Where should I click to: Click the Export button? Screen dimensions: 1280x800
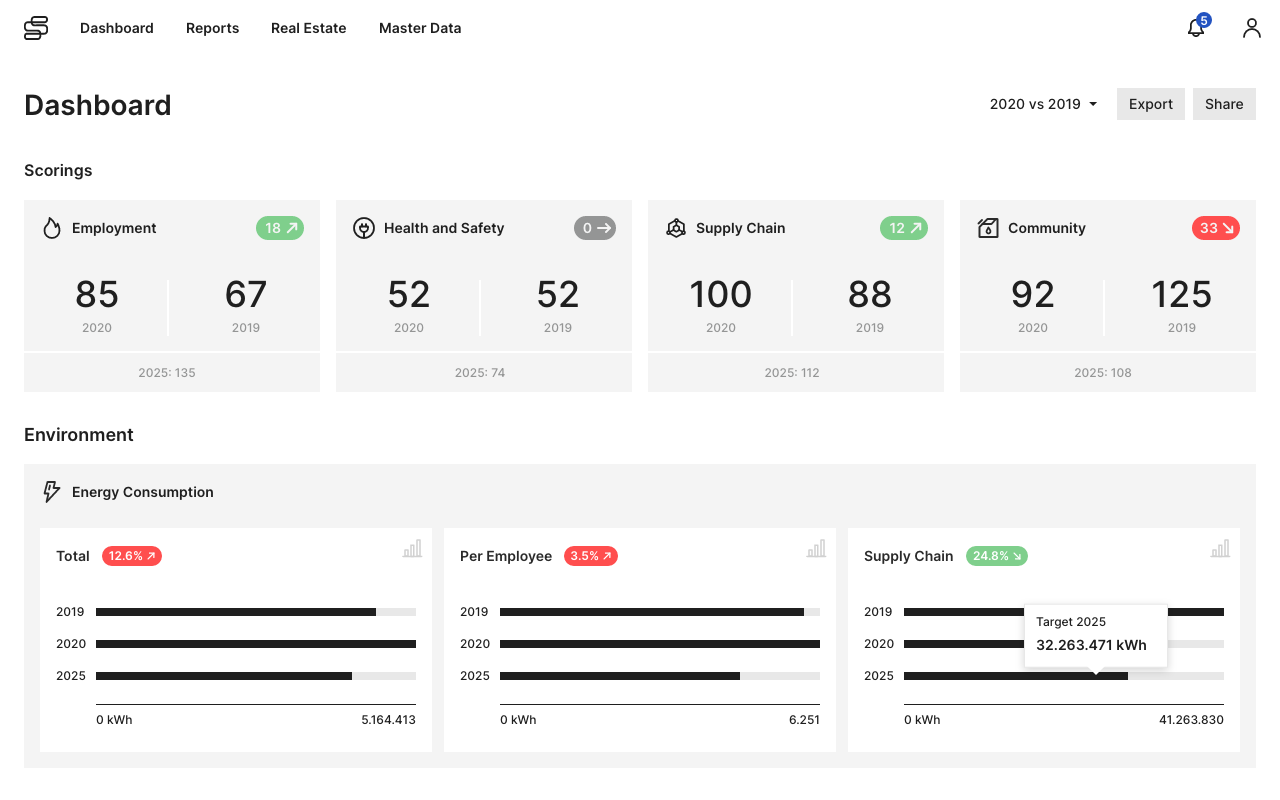point(1151,104)
